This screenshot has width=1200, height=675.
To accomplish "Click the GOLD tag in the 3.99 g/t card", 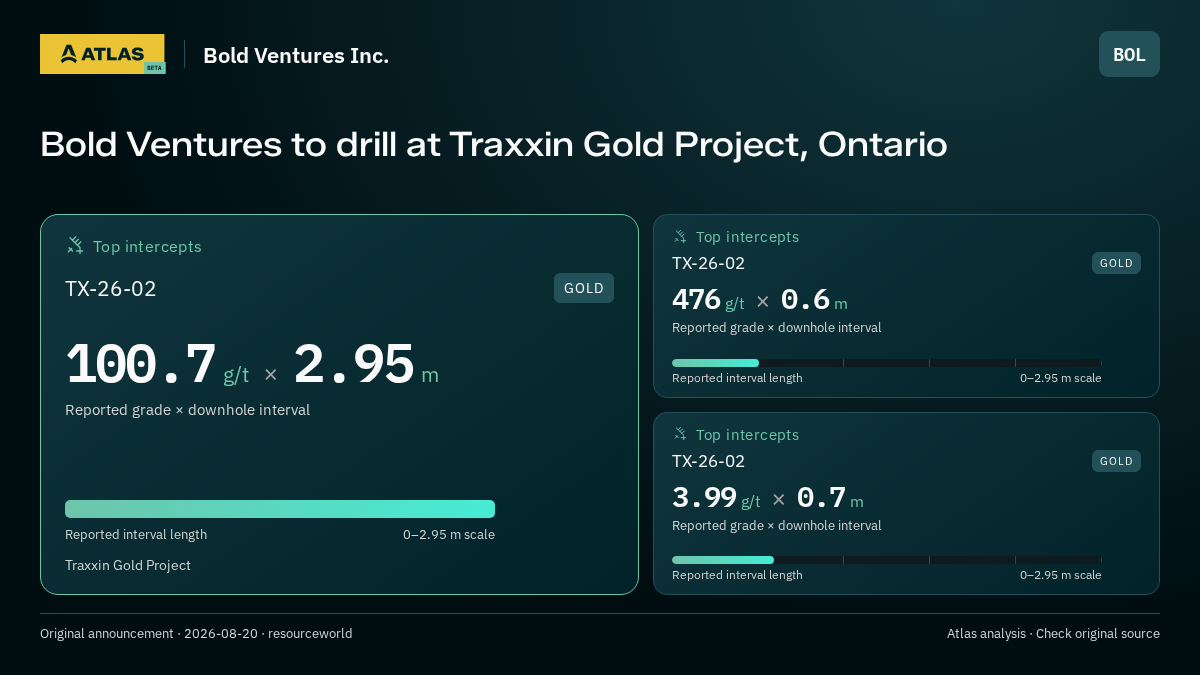I will pos(1116,461).
